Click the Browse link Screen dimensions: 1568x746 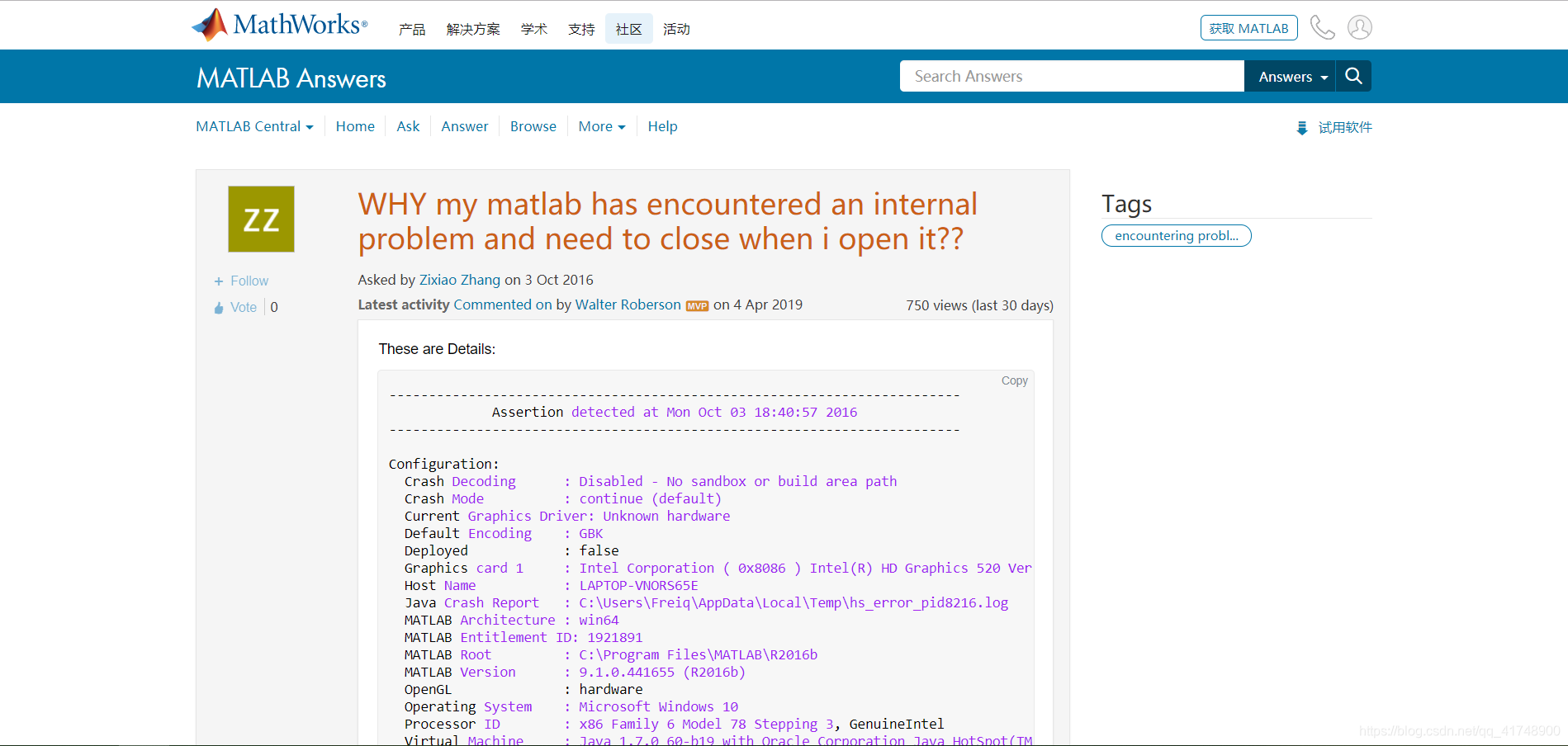click(x=533, y=126)
